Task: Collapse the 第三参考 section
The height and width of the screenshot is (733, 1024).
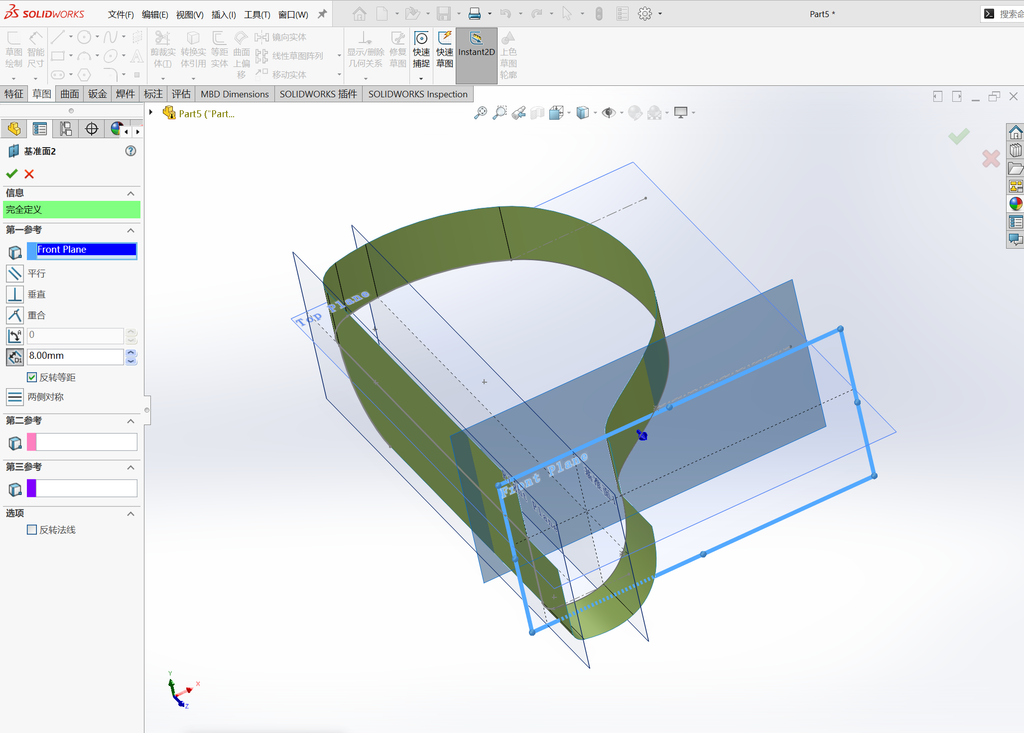Action: point(131,468)
